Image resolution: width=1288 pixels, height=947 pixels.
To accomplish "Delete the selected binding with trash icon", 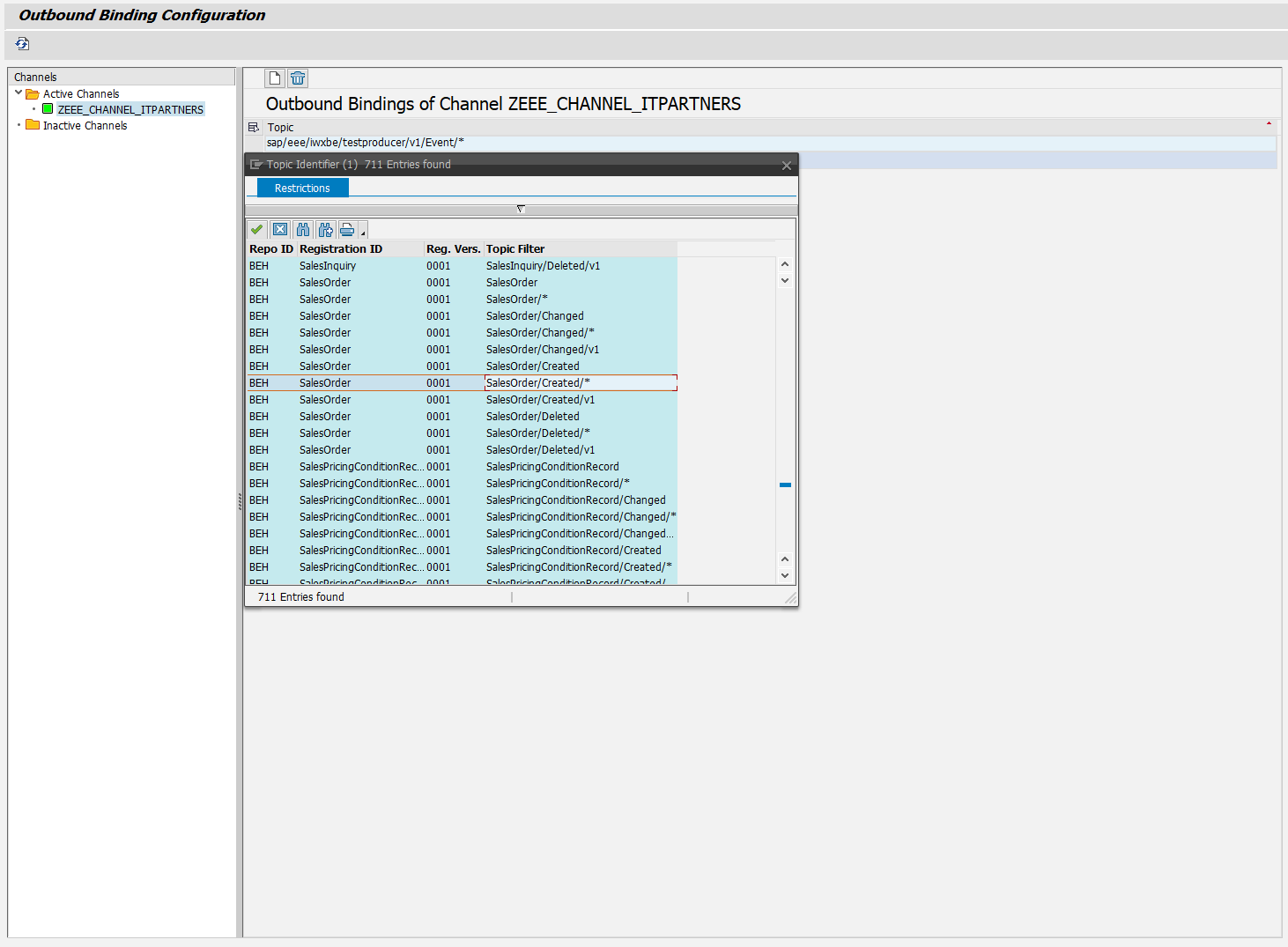I will (298, 78).
